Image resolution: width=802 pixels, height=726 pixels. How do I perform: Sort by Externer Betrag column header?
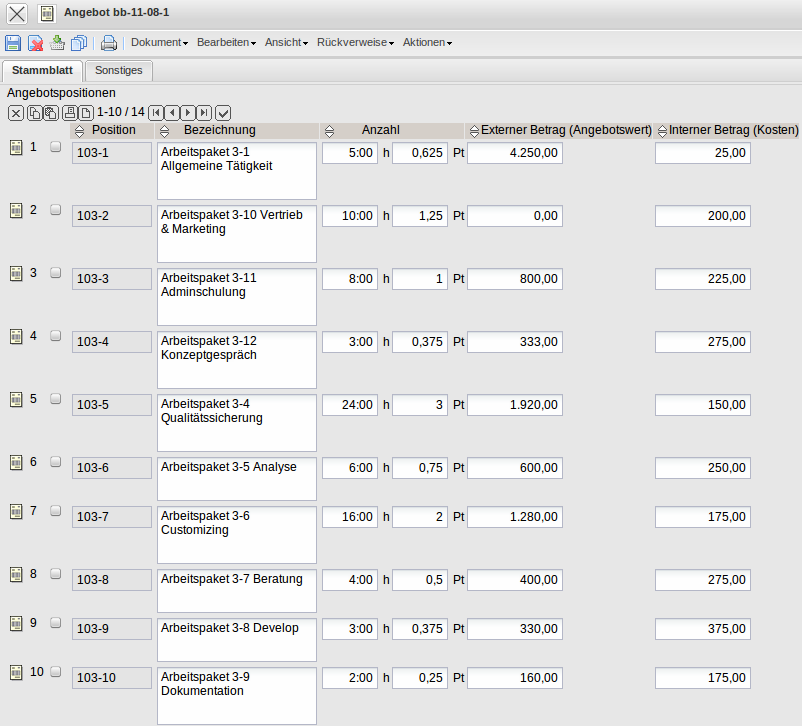566,130
